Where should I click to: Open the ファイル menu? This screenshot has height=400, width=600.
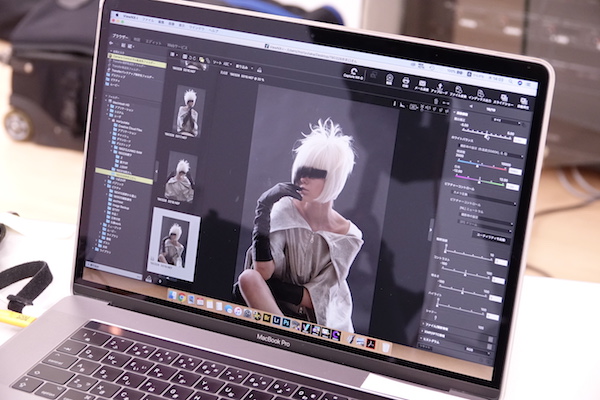(x=148, y=19)
